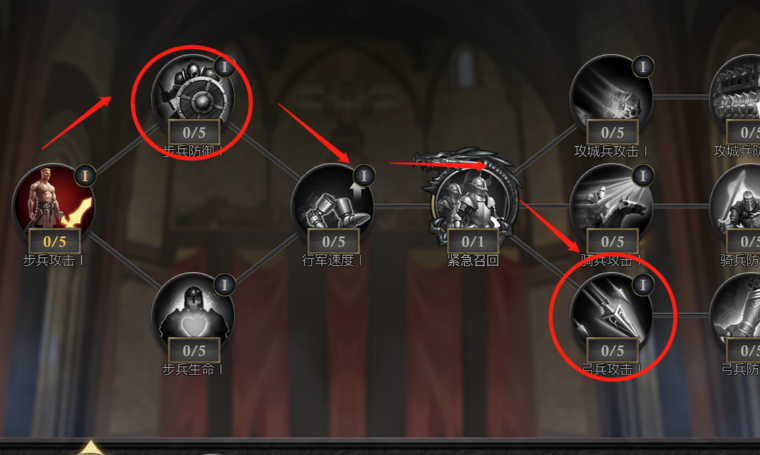Select the 步兵攻击 Ⅰ barbarian warrior skill
The image size is (760, 455).
pos(54,205)
